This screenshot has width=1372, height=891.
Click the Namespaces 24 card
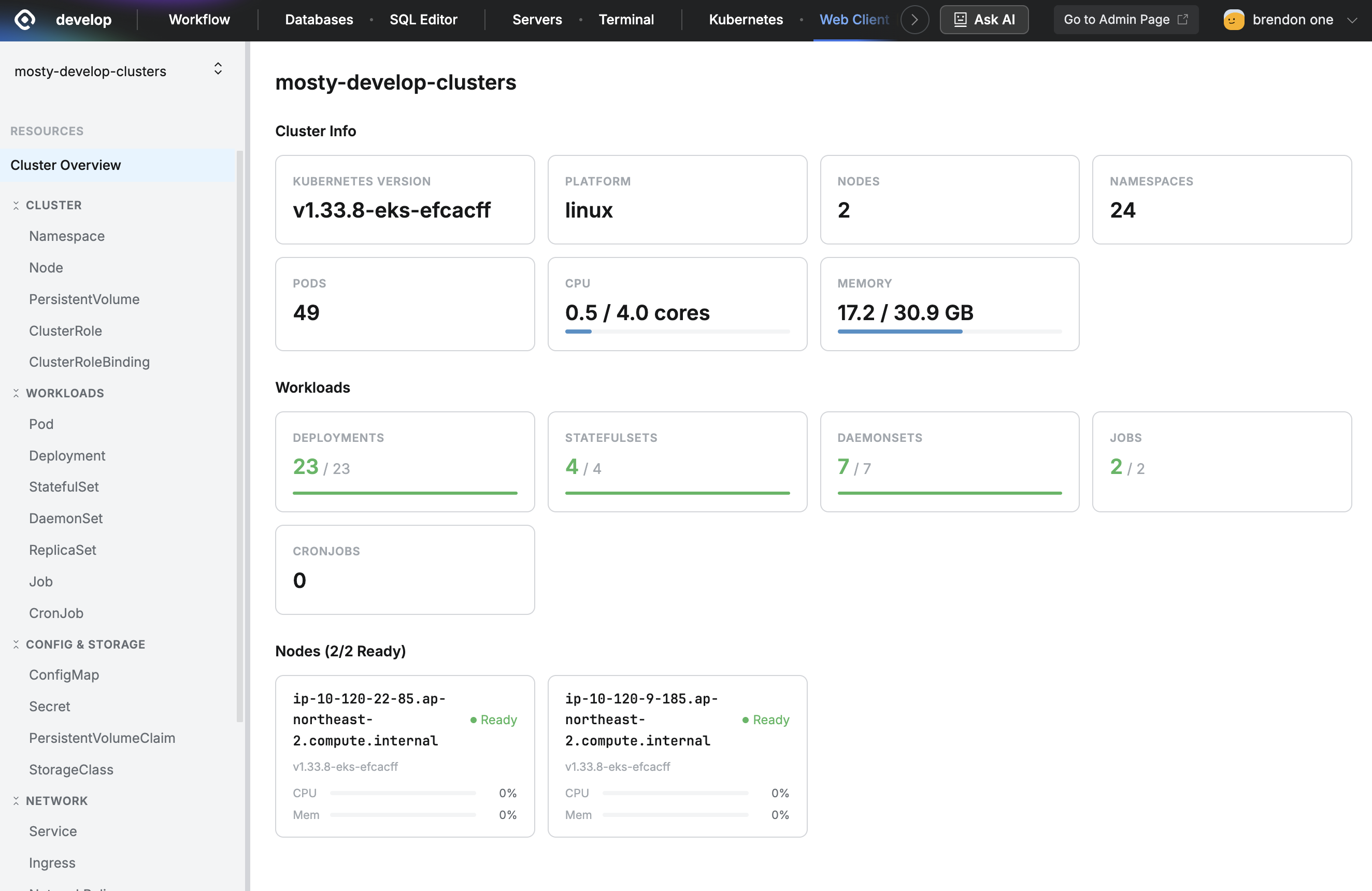(x=1222, y=199)
